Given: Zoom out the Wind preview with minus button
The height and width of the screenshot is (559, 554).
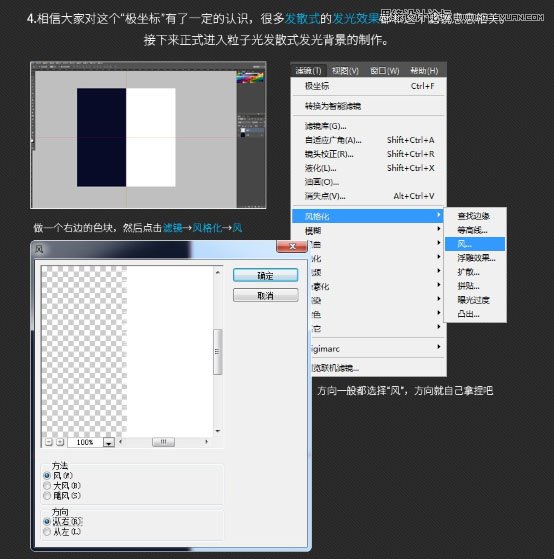Looking at the screenshot, I should pos(49,442).
